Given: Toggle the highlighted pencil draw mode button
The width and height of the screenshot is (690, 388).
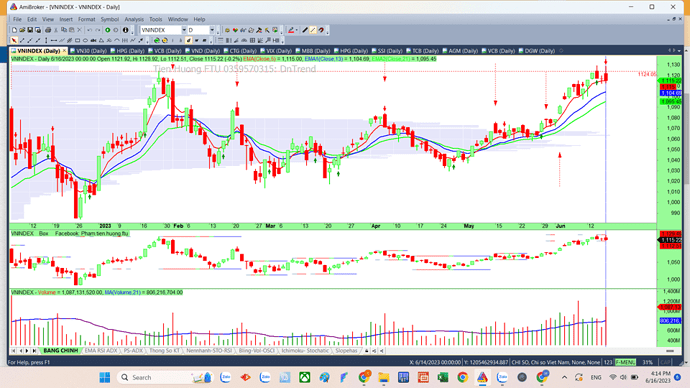Looking at the screenshot, I should tap(313, 30).
